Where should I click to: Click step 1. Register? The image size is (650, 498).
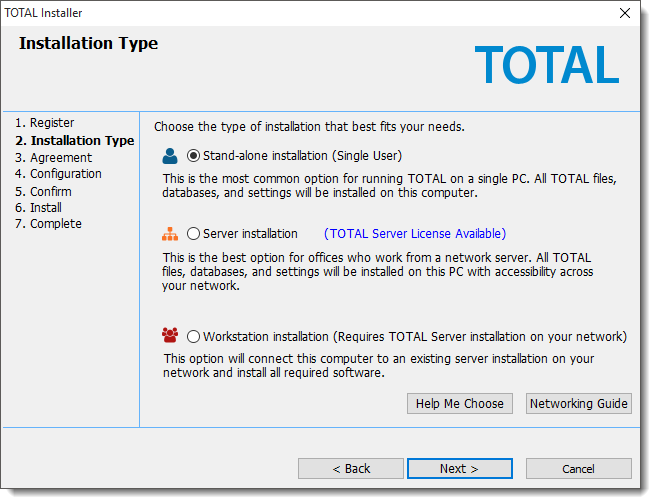point(44,123)
